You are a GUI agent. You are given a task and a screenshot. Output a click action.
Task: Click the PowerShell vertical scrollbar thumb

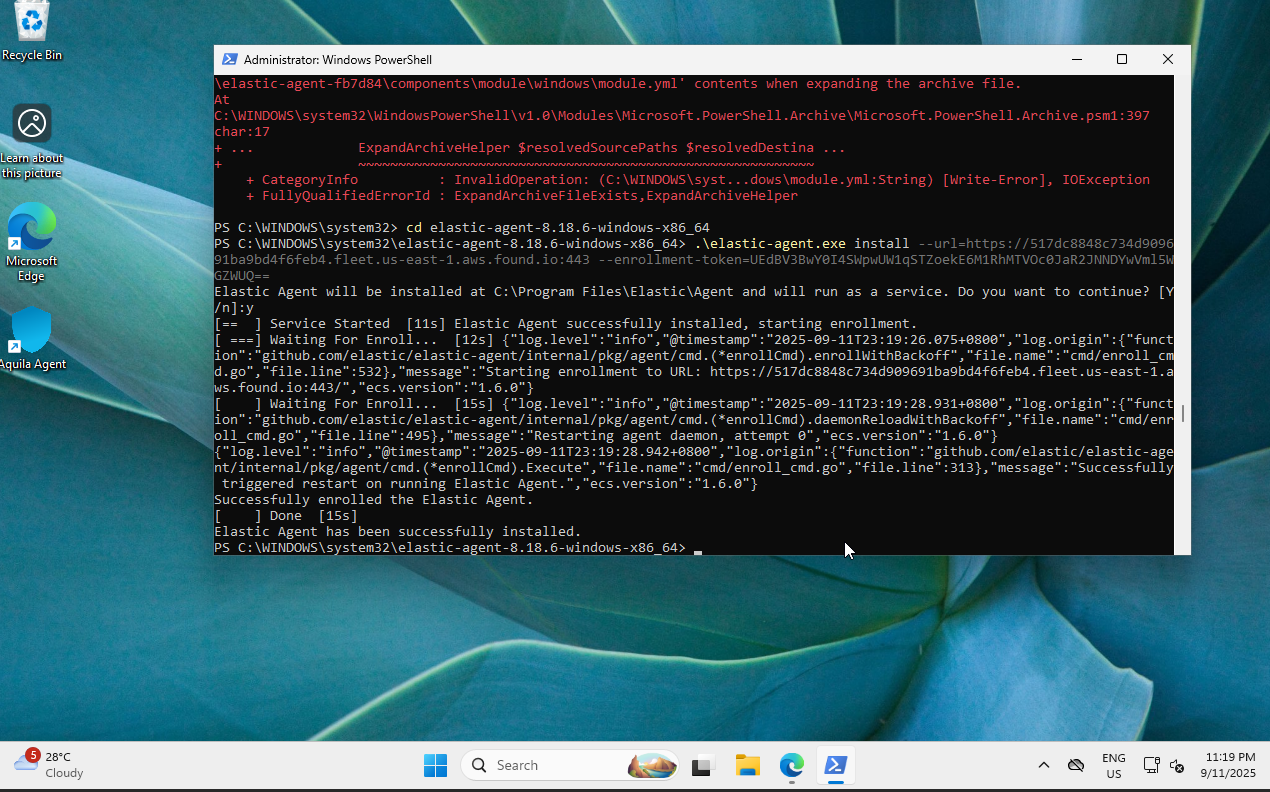(1182, 413)
